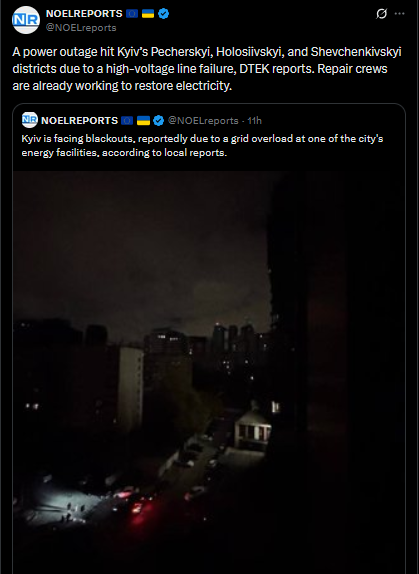Click the red car lights in the video

pos(138,508)
